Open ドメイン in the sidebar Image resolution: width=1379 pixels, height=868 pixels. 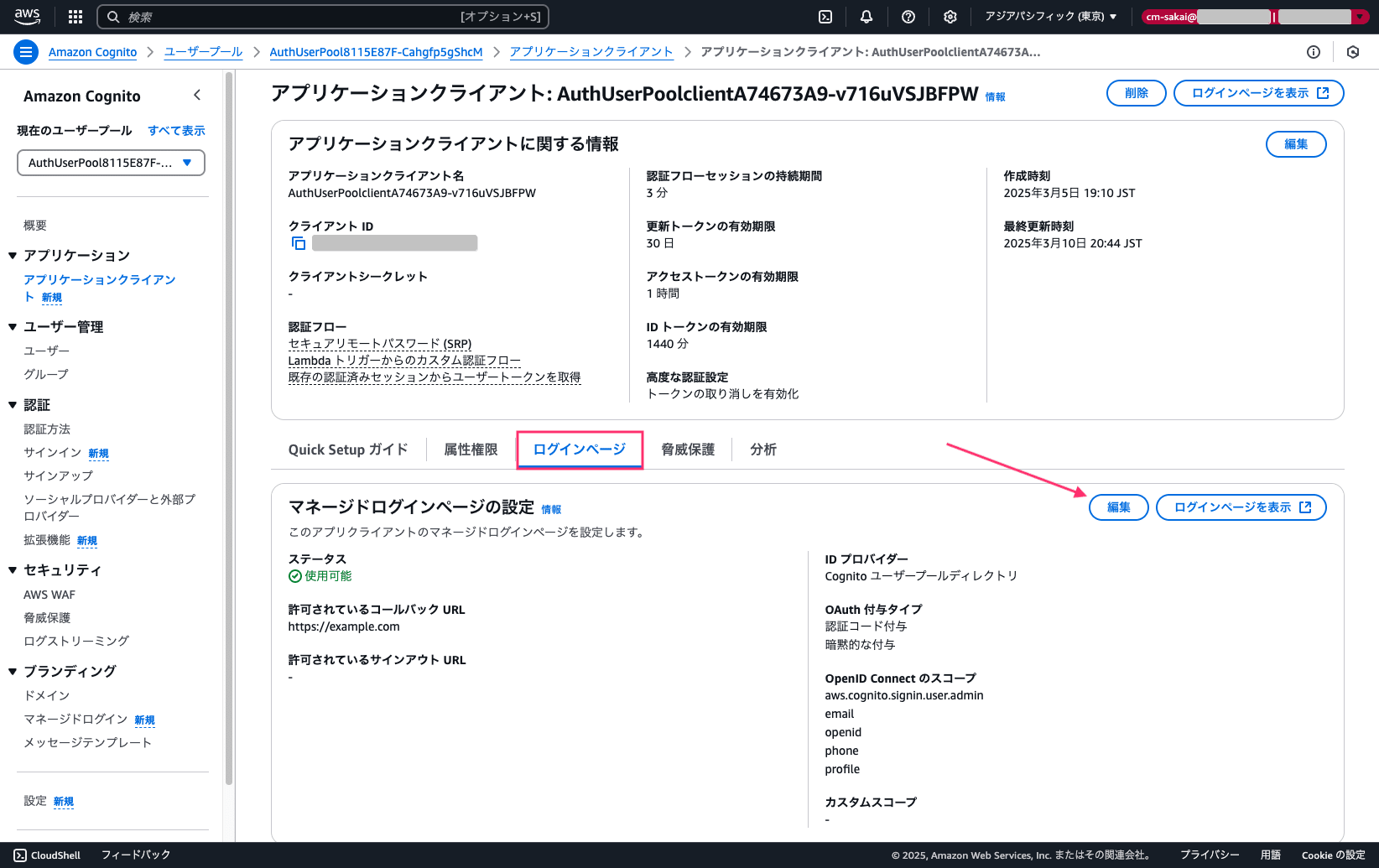point(46,696)
